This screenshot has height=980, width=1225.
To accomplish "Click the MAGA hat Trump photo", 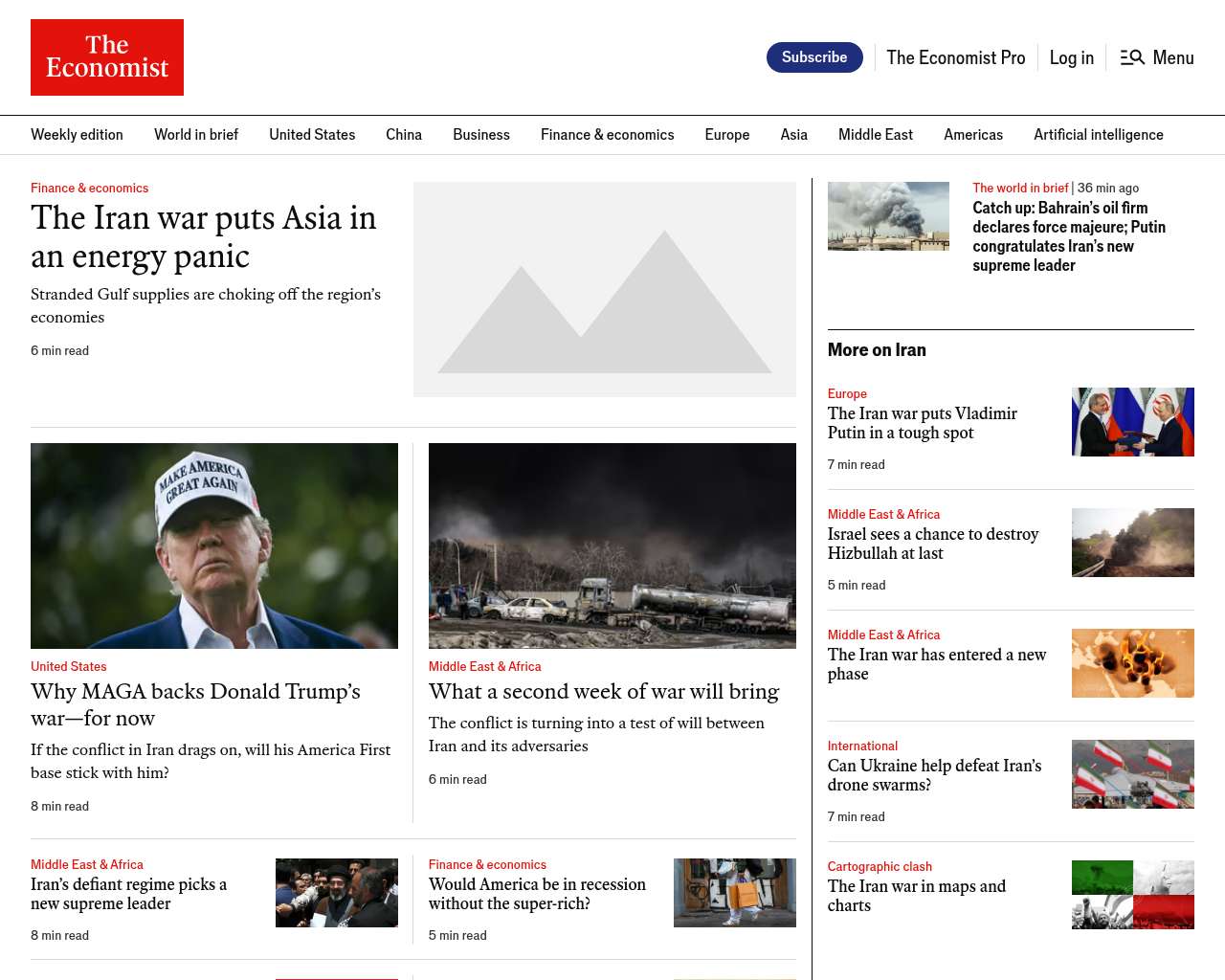I will click(214, 546).
